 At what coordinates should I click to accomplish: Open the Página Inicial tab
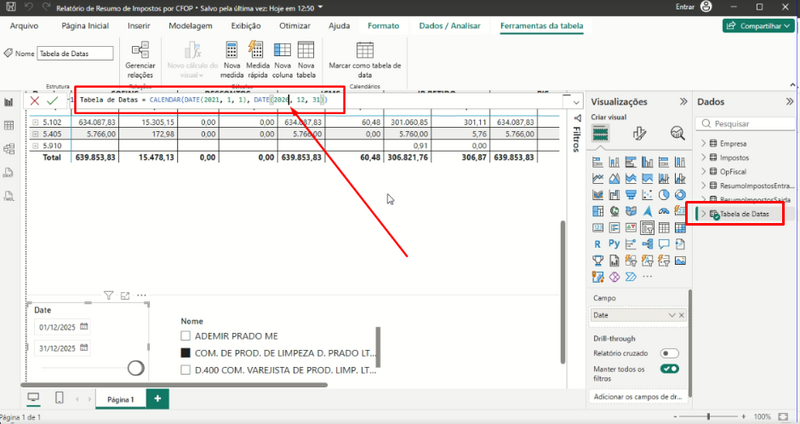pyautogui.click(x=85, y=26)
